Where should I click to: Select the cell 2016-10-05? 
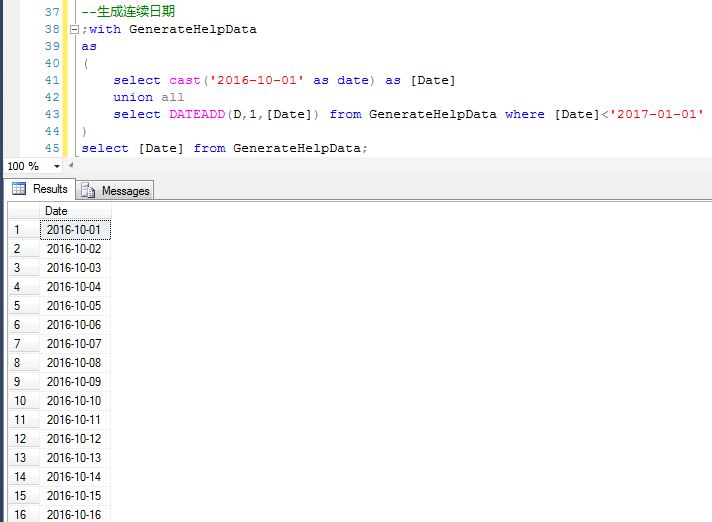75,306
